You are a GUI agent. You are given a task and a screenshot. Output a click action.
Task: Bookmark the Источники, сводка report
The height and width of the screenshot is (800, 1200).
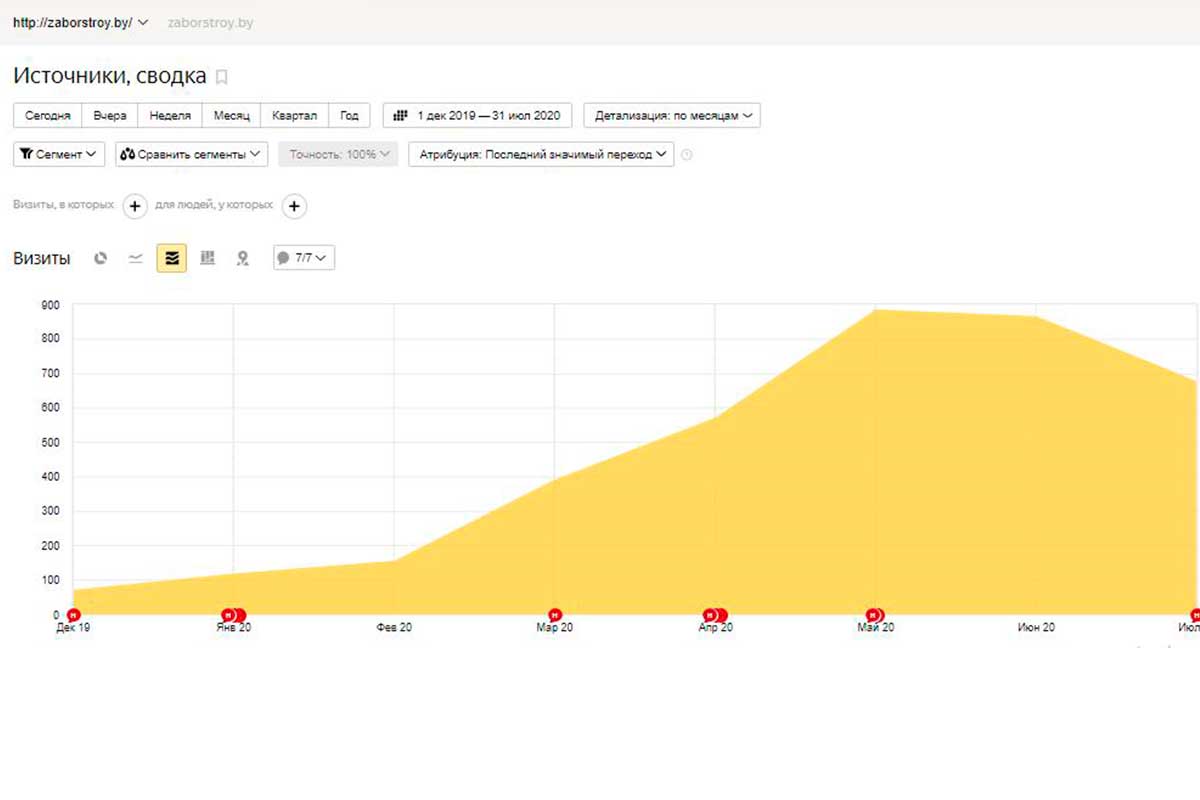[222, 77]
